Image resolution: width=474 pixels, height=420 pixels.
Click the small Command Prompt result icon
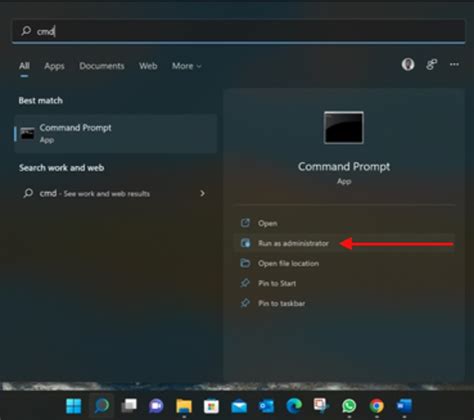coord(27,134)
